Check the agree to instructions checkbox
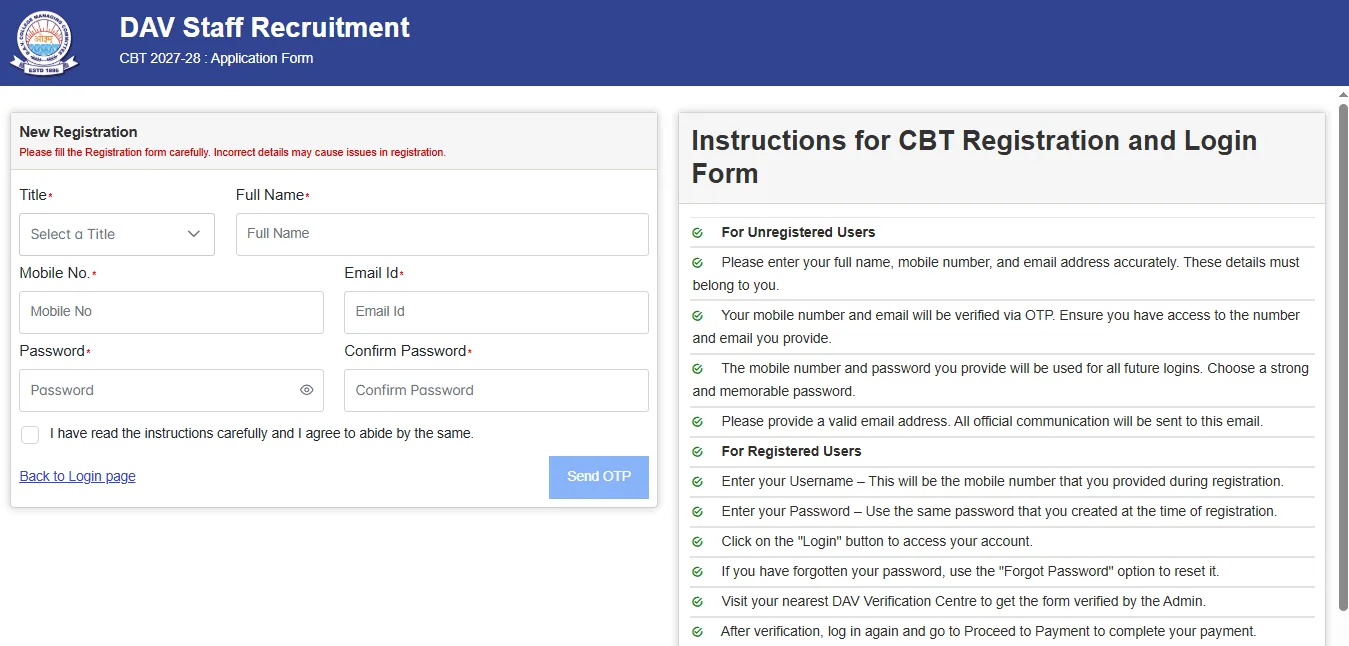This screenshot has height=646, width=1349. [x=30, y=434]
